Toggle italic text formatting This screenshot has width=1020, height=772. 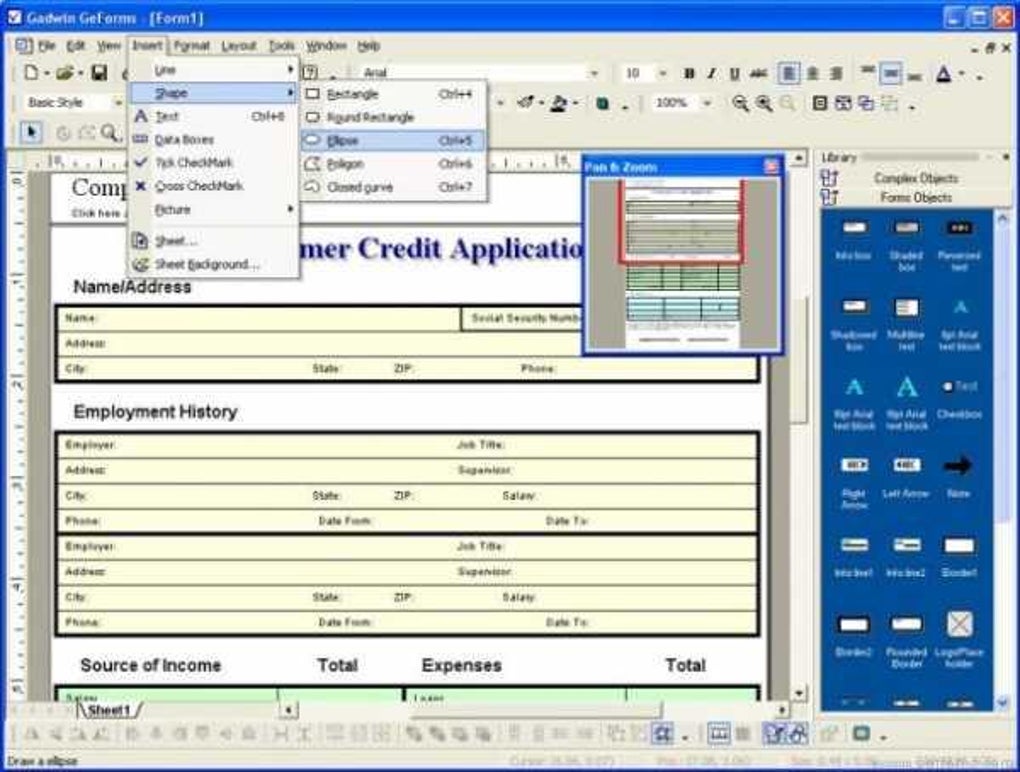(710, 72)
